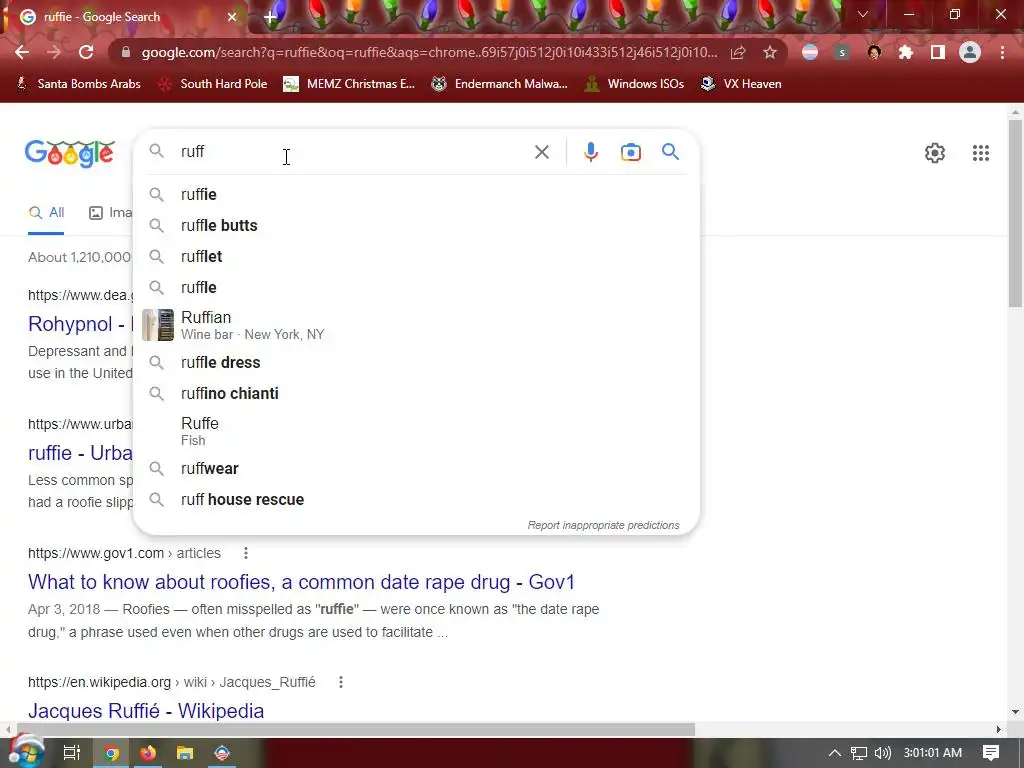This screenshot has width=1024, height=768.
Task: Show hidden system tray icons
Action: coord(835,753)
